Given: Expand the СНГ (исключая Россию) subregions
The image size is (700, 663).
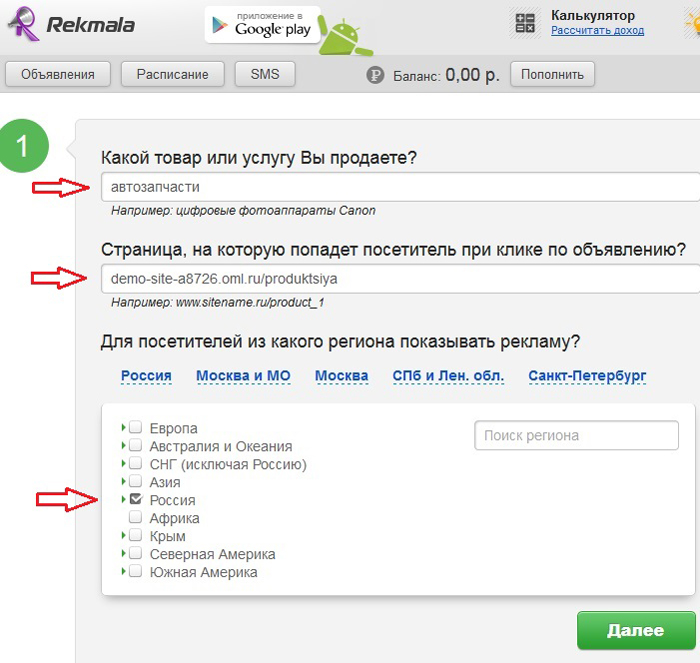Looking at the screenshot, I should pyautogui.click(x=123, y=463).
